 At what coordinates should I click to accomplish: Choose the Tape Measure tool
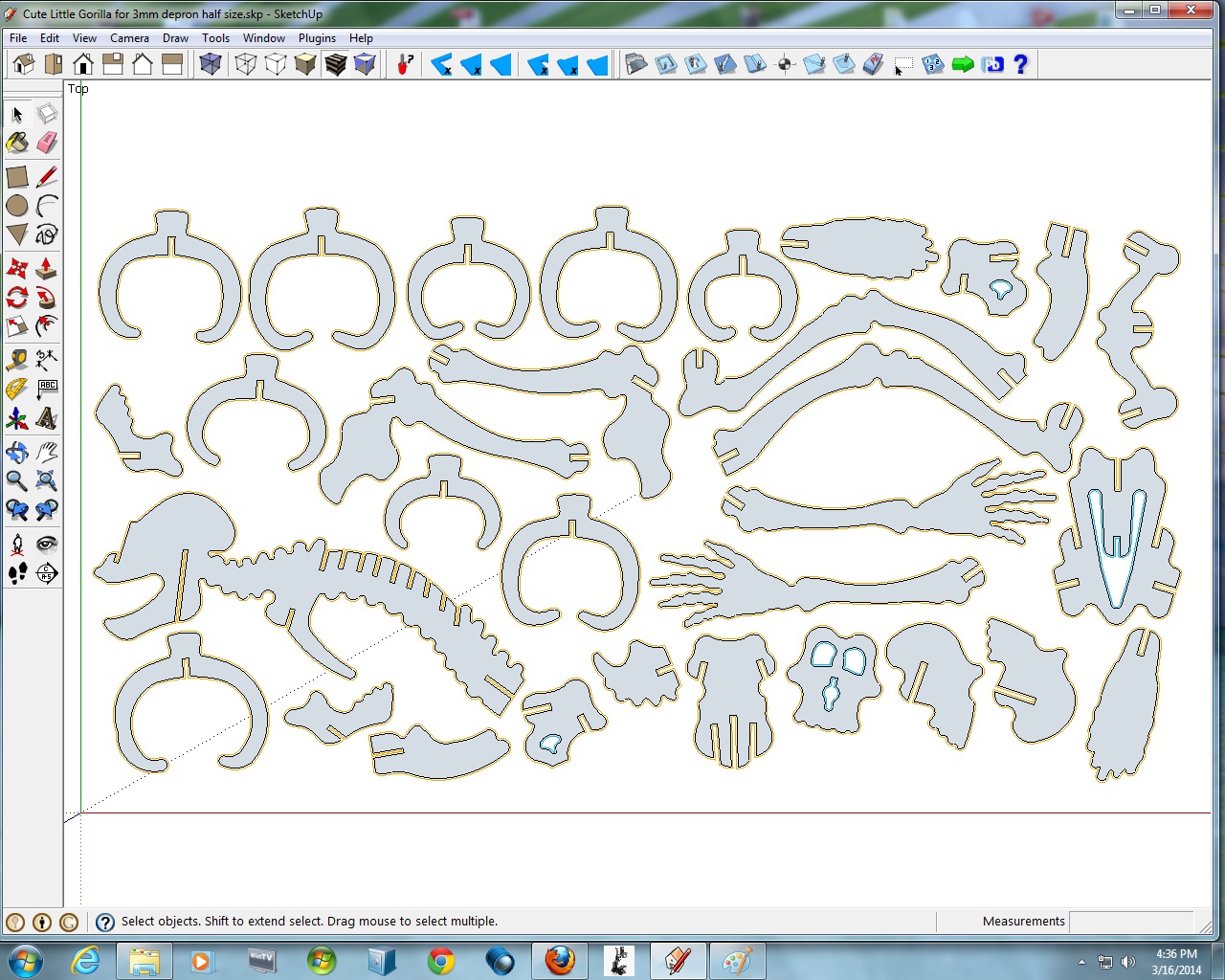coord(17,360)
